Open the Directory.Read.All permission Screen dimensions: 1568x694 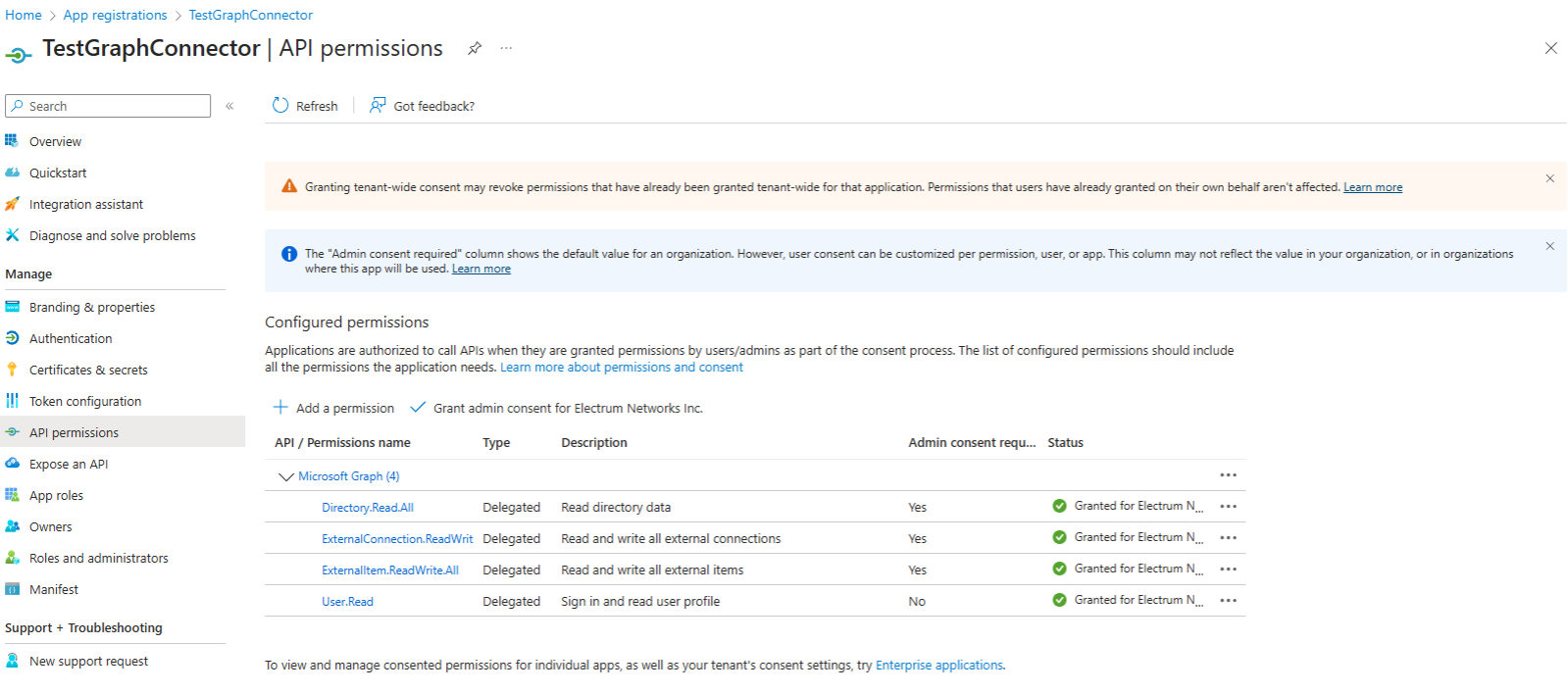(368, 508)
